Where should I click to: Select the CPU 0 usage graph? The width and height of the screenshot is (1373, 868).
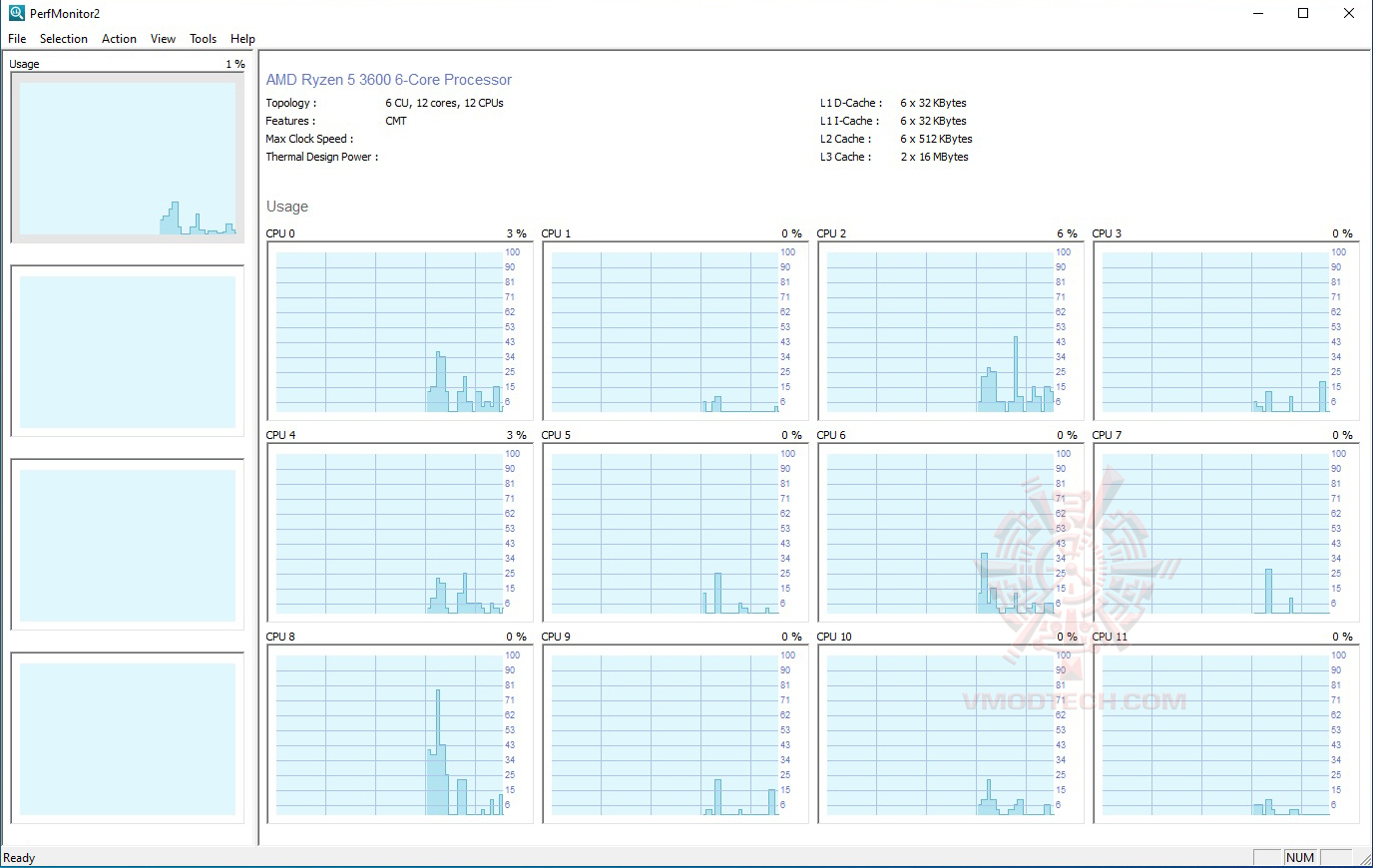400,331
